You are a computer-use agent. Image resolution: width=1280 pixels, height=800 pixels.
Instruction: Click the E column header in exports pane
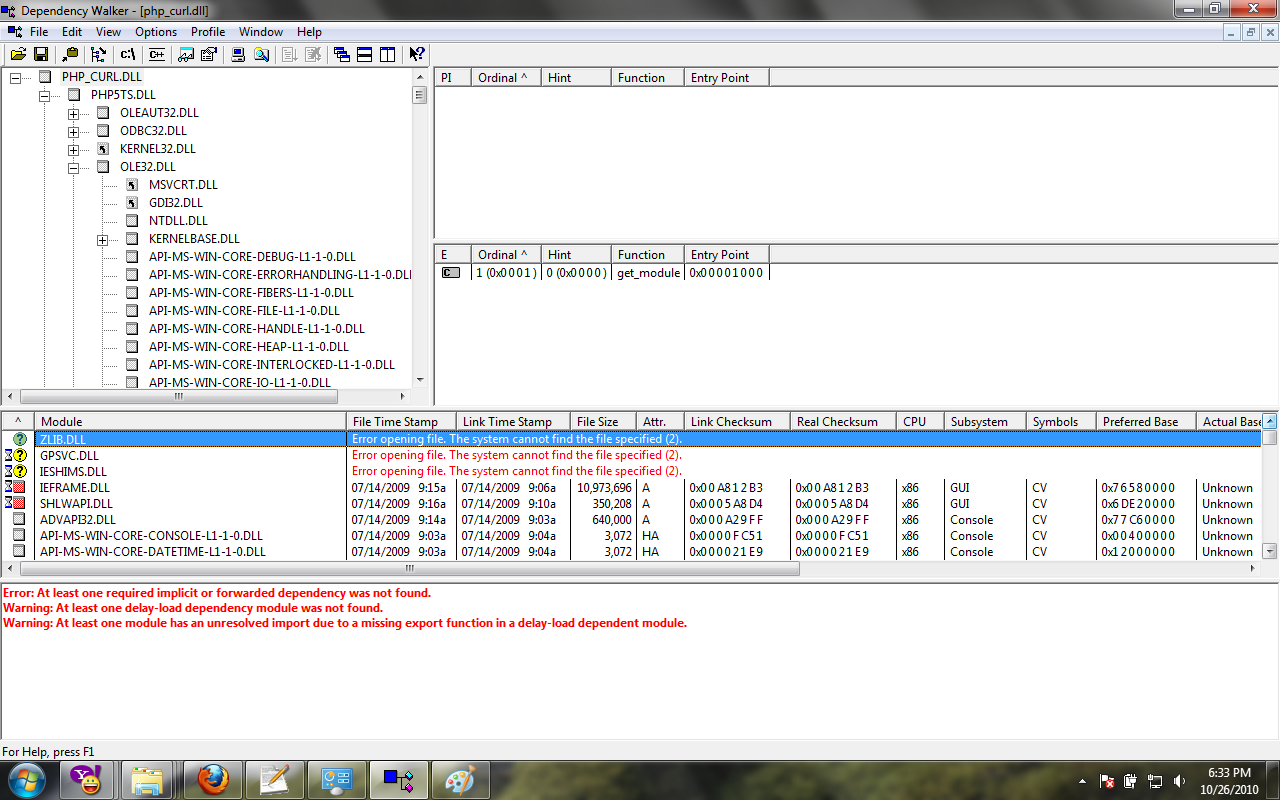pyautogui.click(x=453, y=254)
